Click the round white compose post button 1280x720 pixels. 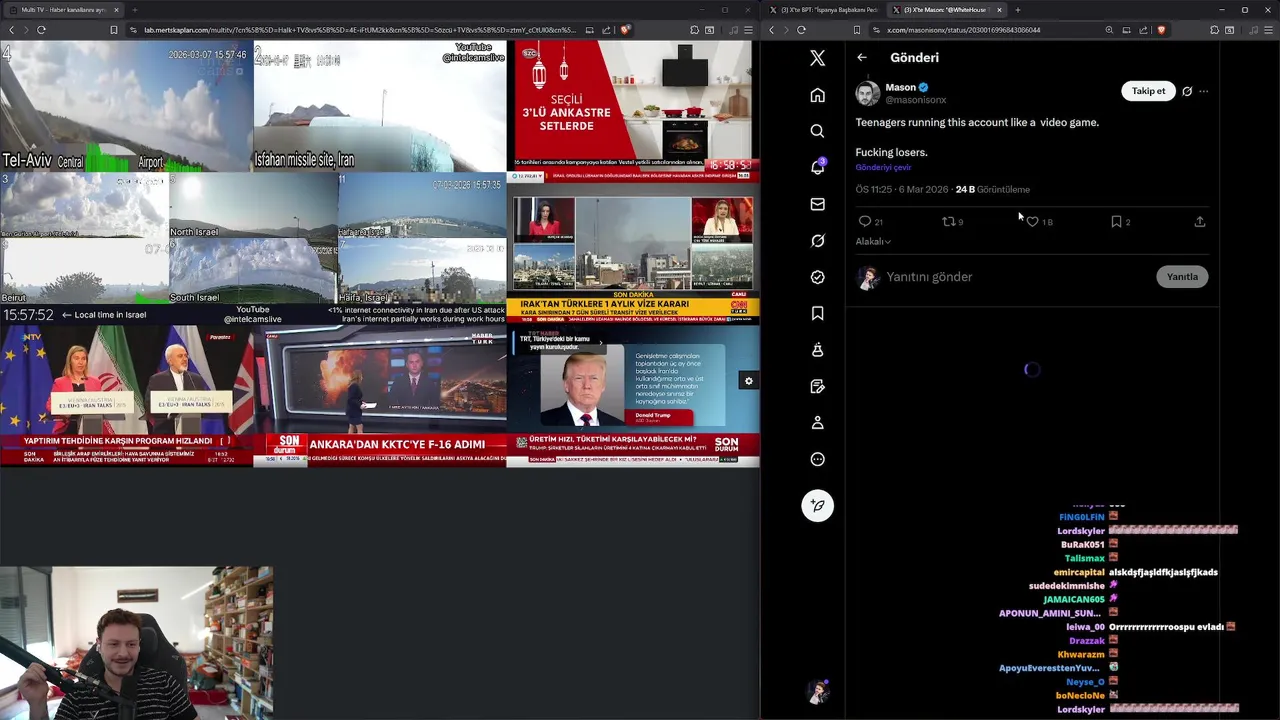click(x=817, y=506)
